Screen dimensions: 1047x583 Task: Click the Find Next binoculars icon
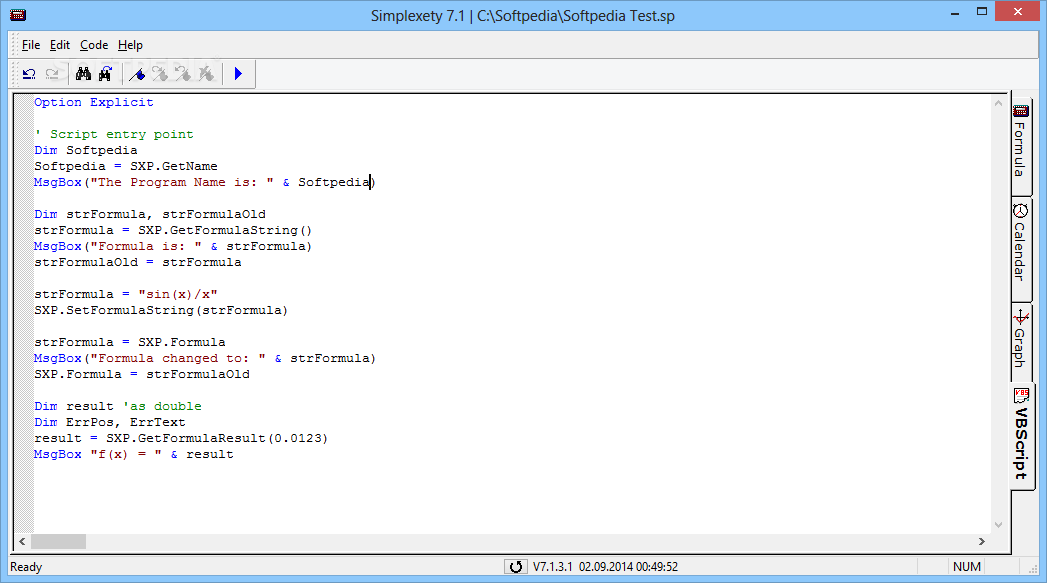pos(106,73)
